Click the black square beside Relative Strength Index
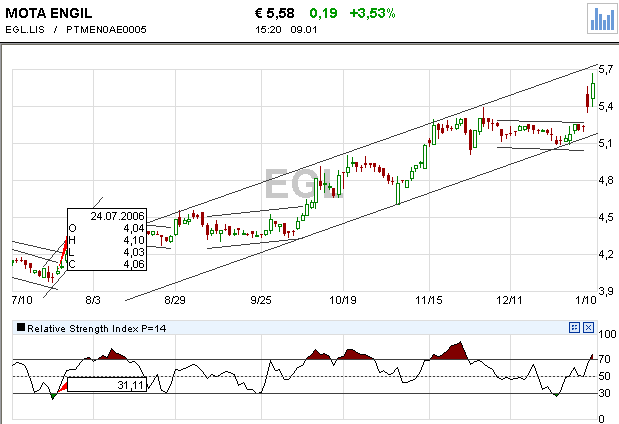This screenshot has width=619, height=424. pyautogui.click(x=21, y=327)
